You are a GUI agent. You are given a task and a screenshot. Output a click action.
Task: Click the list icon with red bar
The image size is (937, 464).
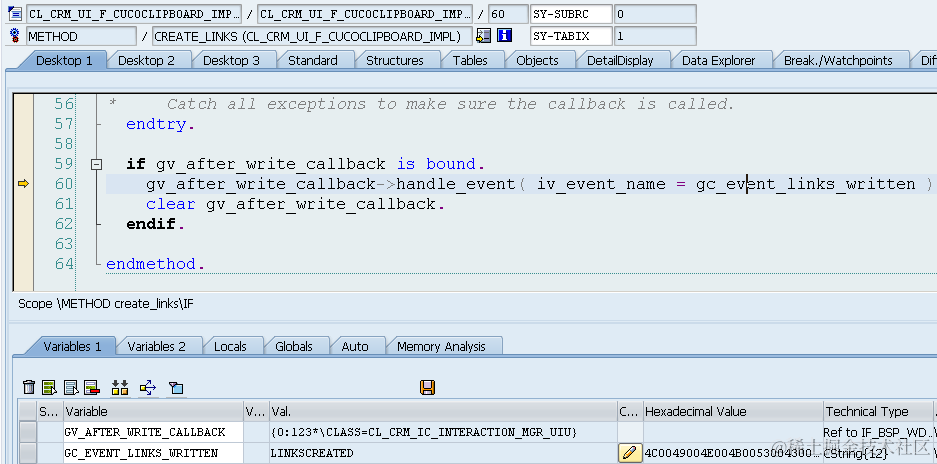91,387
